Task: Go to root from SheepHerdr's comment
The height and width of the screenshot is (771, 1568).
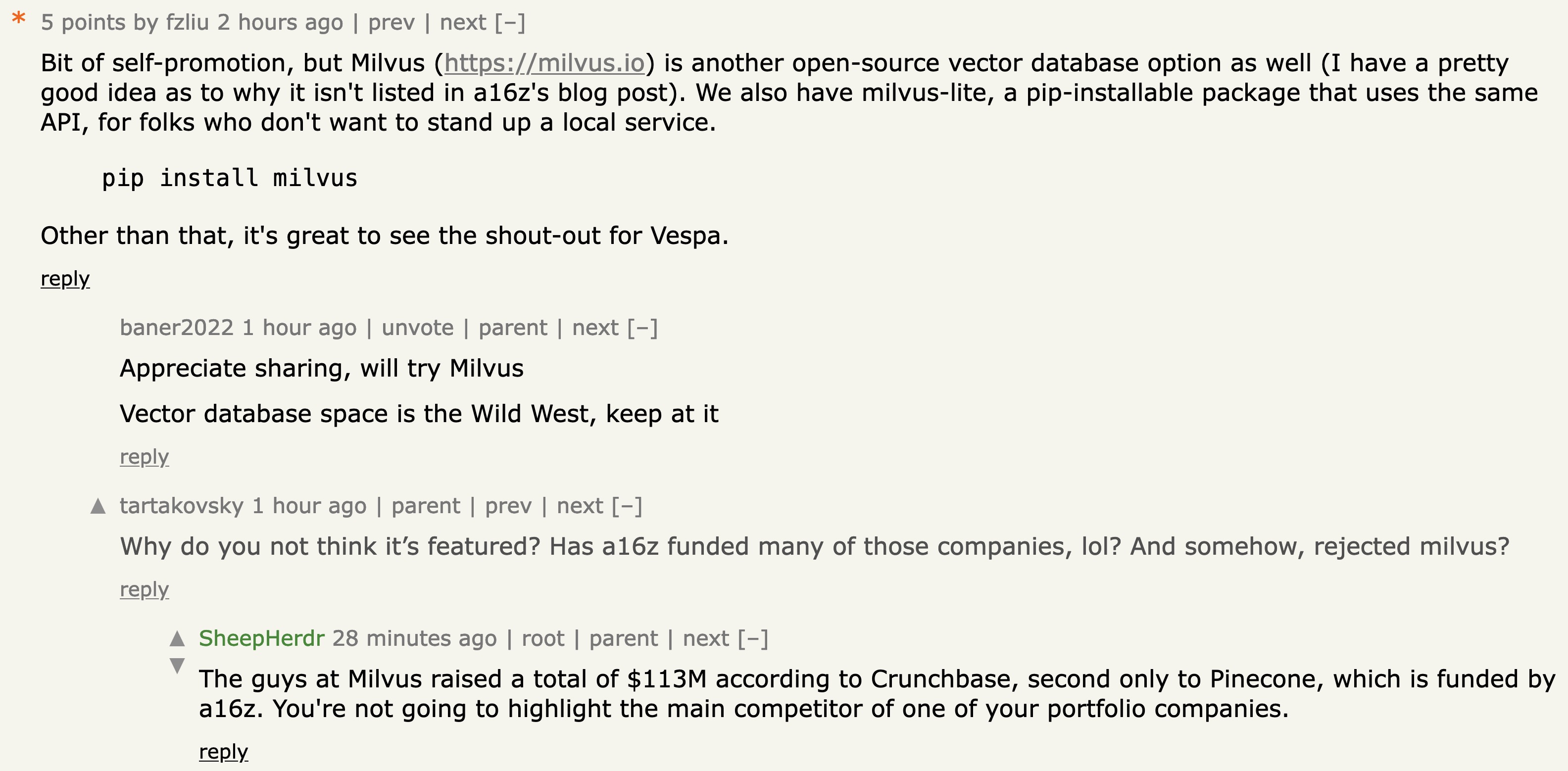Action: click(x=543, y=639)
